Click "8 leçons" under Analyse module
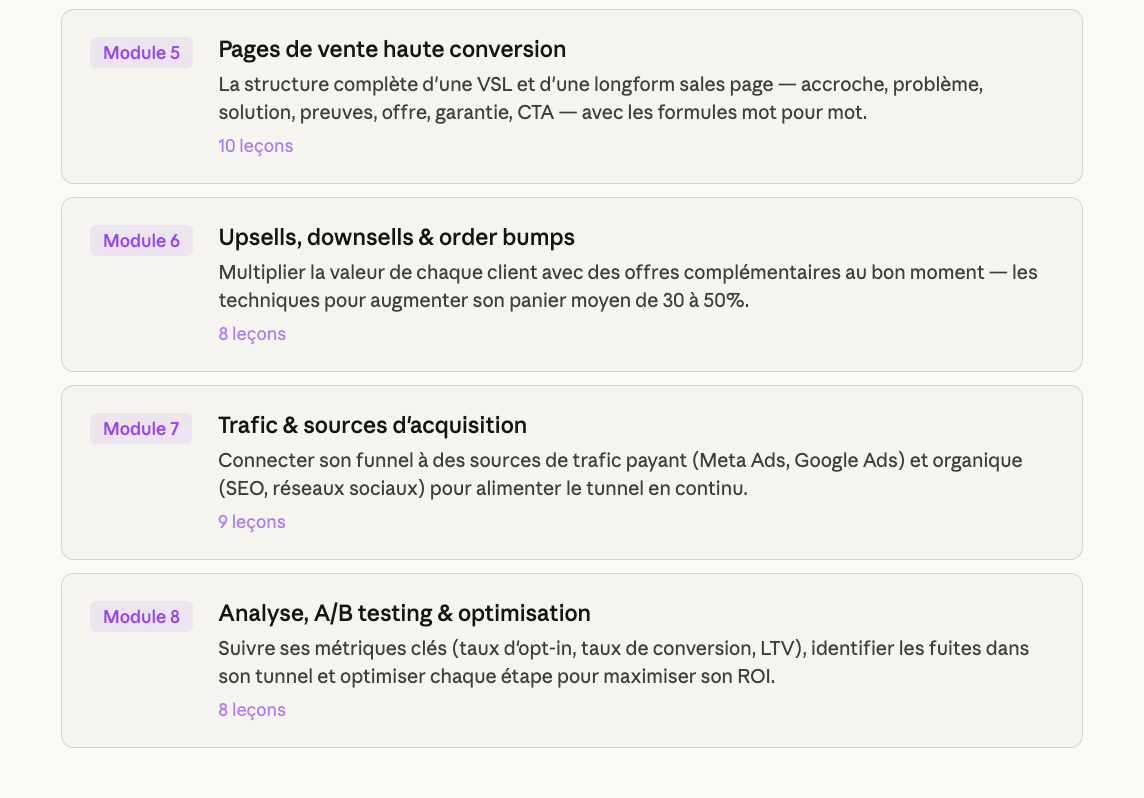Image resolution: width=1144 pixels, height=798 pixels. (252, 710)
